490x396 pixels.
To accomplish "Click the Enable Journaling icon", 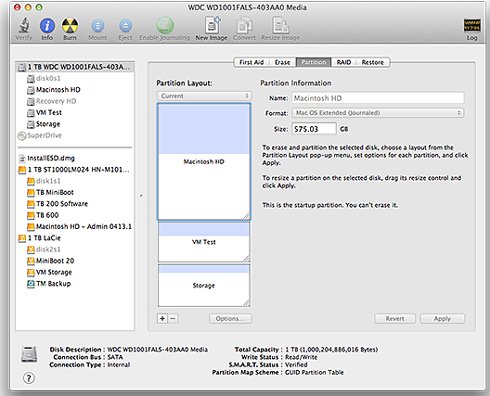I will pyautogui.click(x=165, y=25).
